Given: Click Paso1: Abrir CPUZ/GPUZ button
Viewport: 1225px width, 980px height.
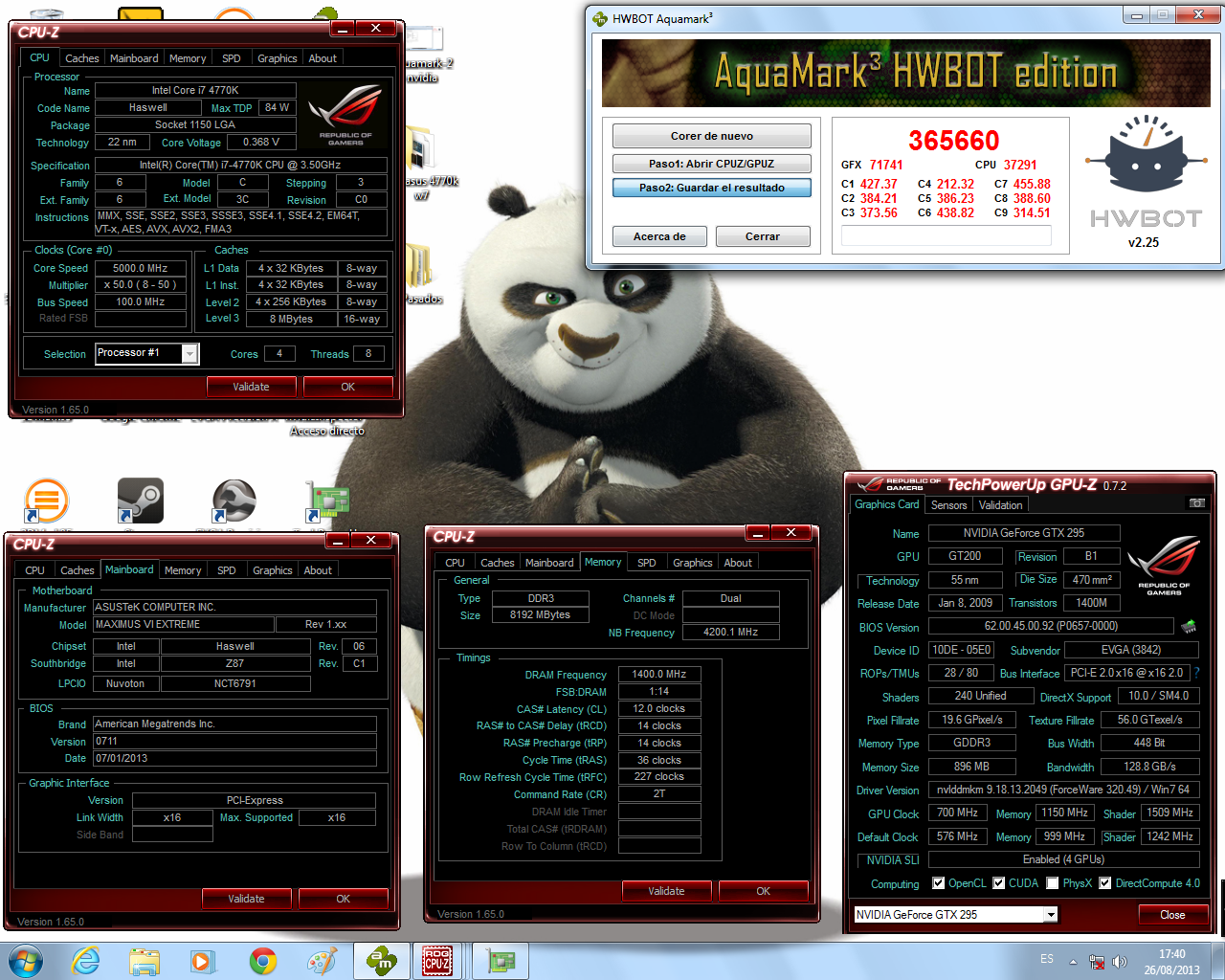Looking at the screenshot, I should point(712,164).
